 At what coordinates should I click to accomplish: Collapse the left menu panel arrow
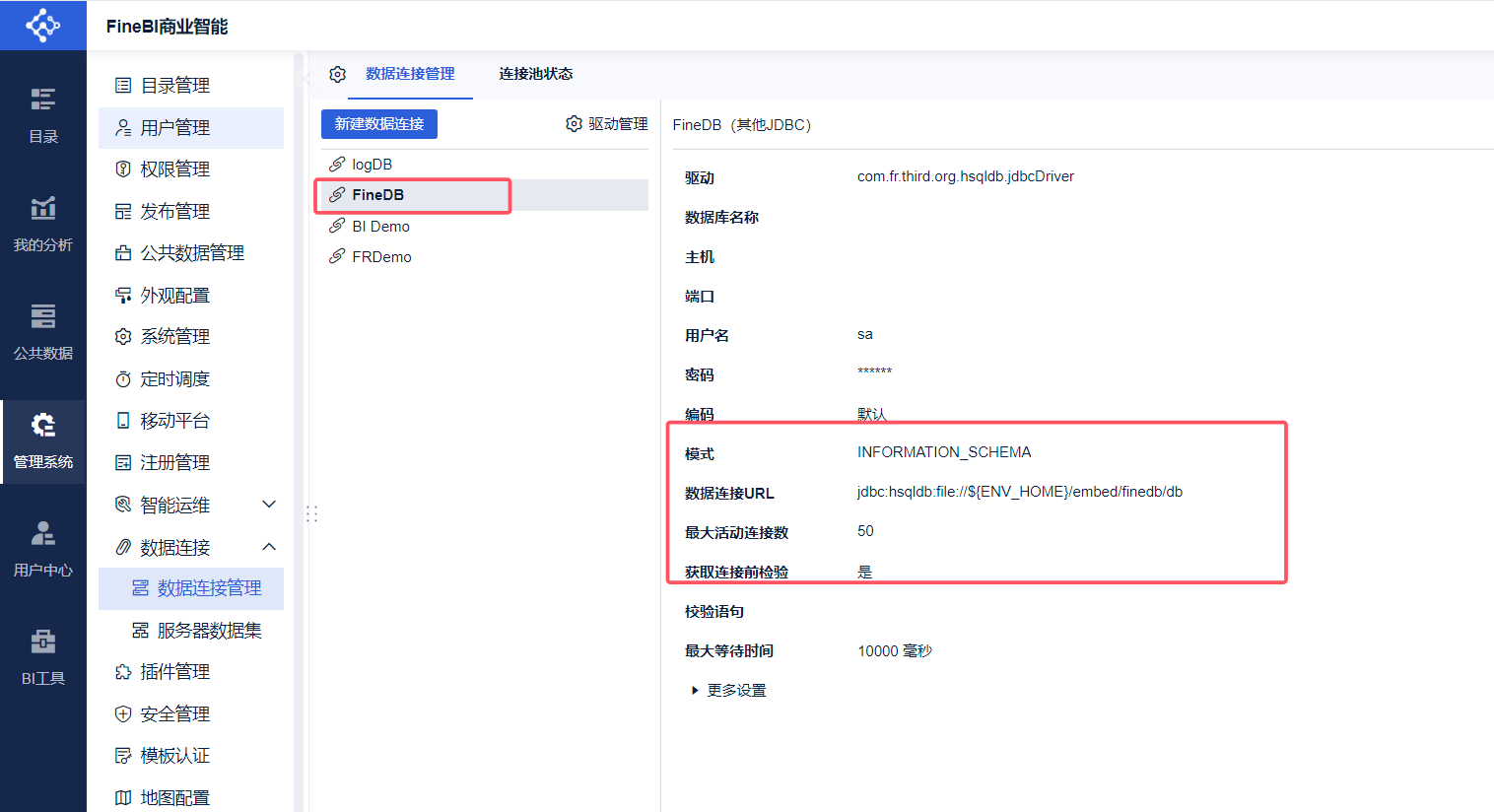306,78
